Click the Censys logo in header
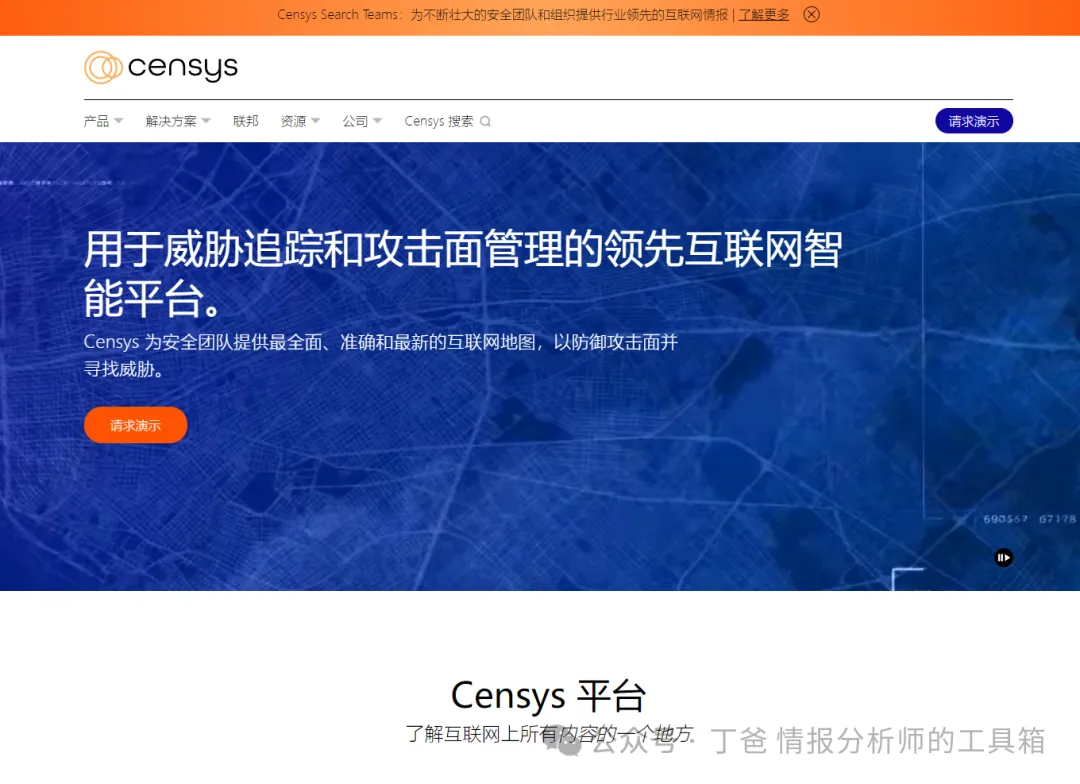The width and height of the screenshot is (1080, 784). tap(160, 68)
